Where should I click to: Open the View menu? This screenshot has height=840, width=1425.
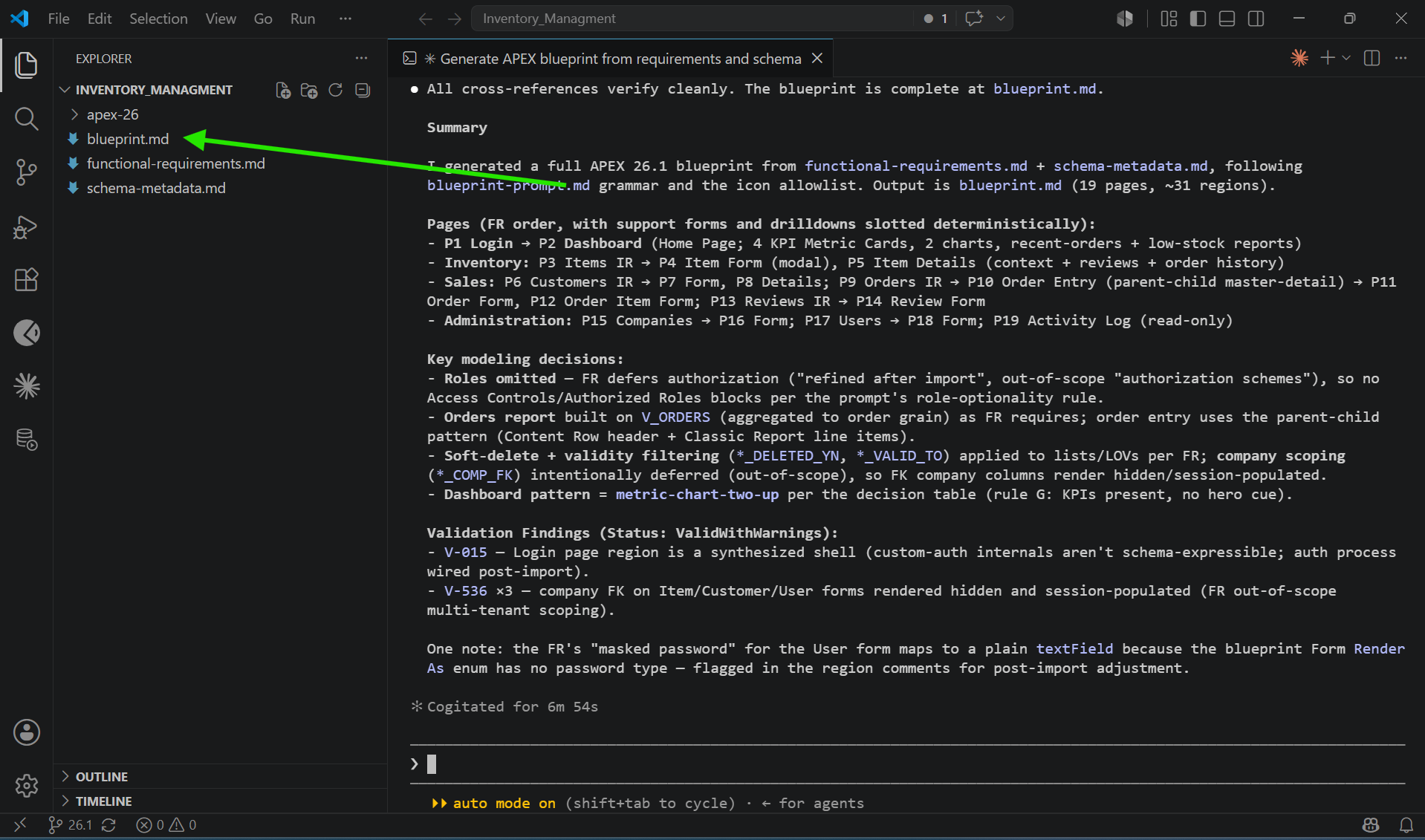click(221, 19)
